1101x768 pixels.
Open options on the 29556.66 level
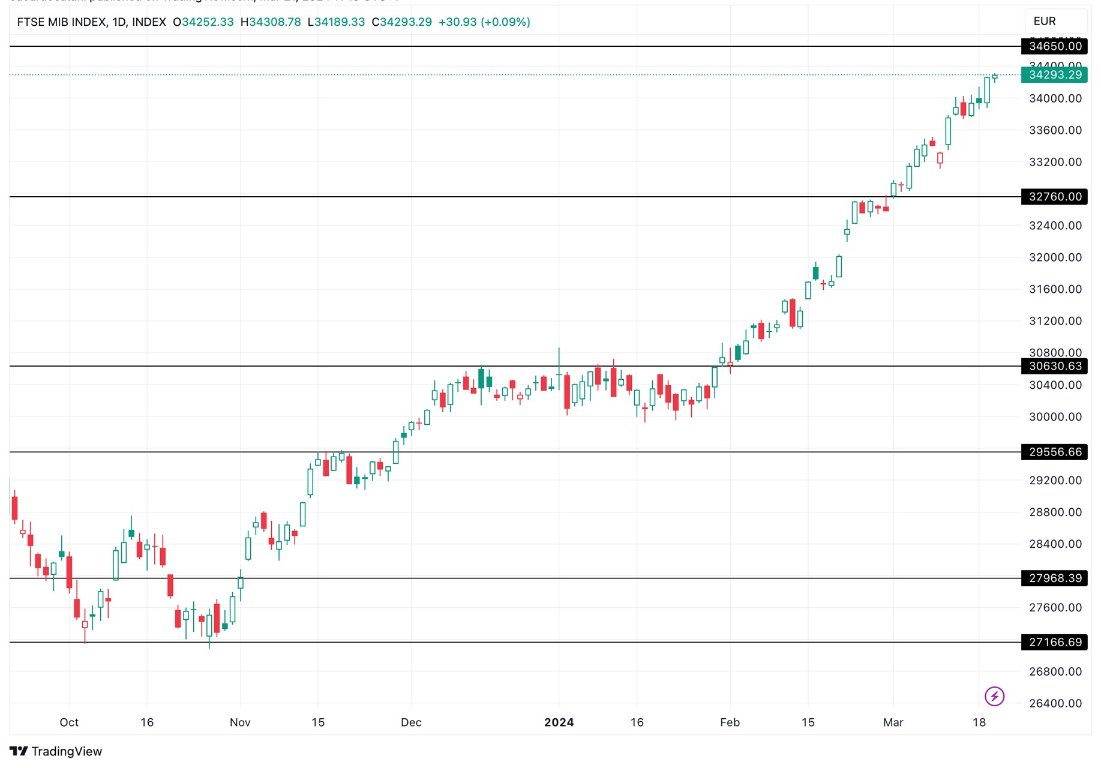(1055, 452)
